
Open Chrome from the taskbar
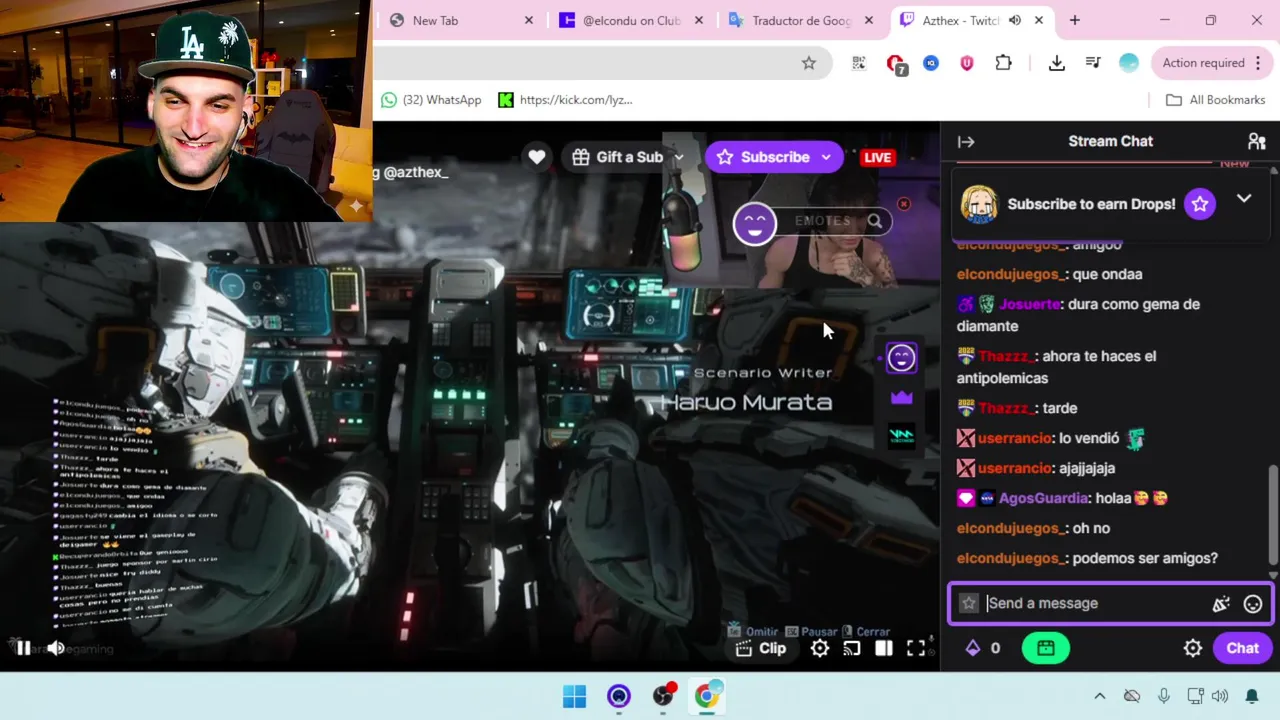point(707,696)
